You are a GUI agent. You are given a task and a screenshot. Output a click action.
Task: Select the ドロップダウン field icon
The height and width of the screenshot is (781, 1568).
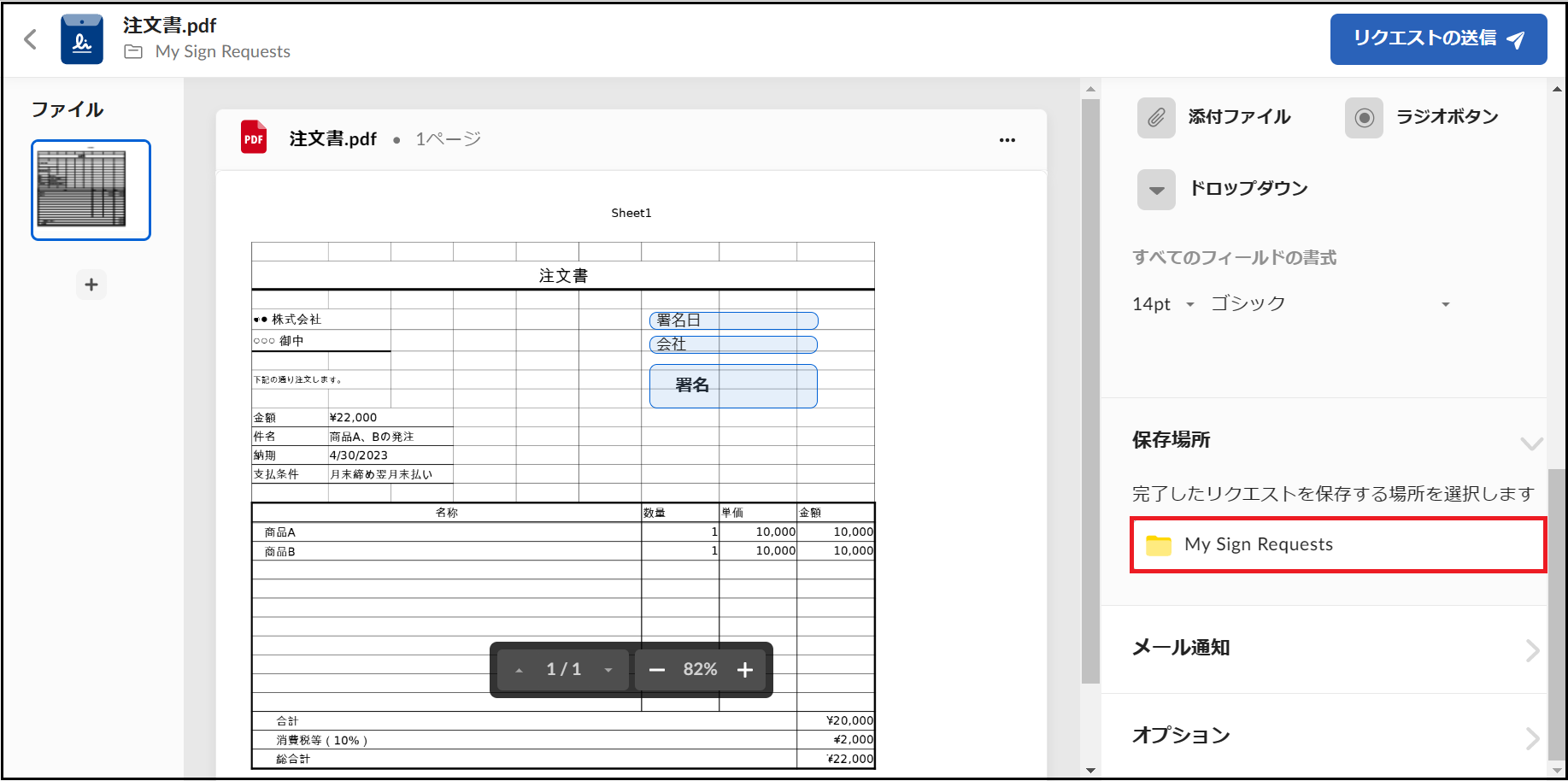pos(1155,190)
